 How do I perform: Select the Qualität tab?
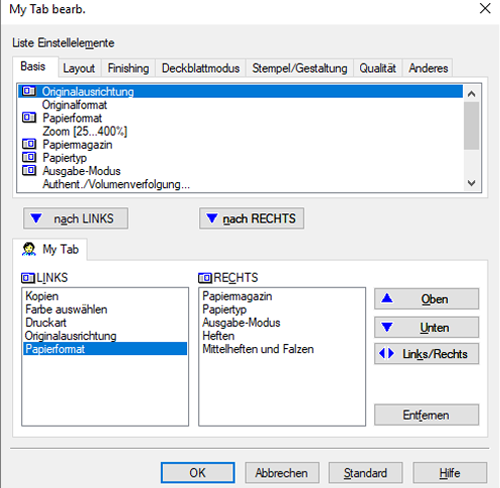pyautogui.click(x=378, y=68)
